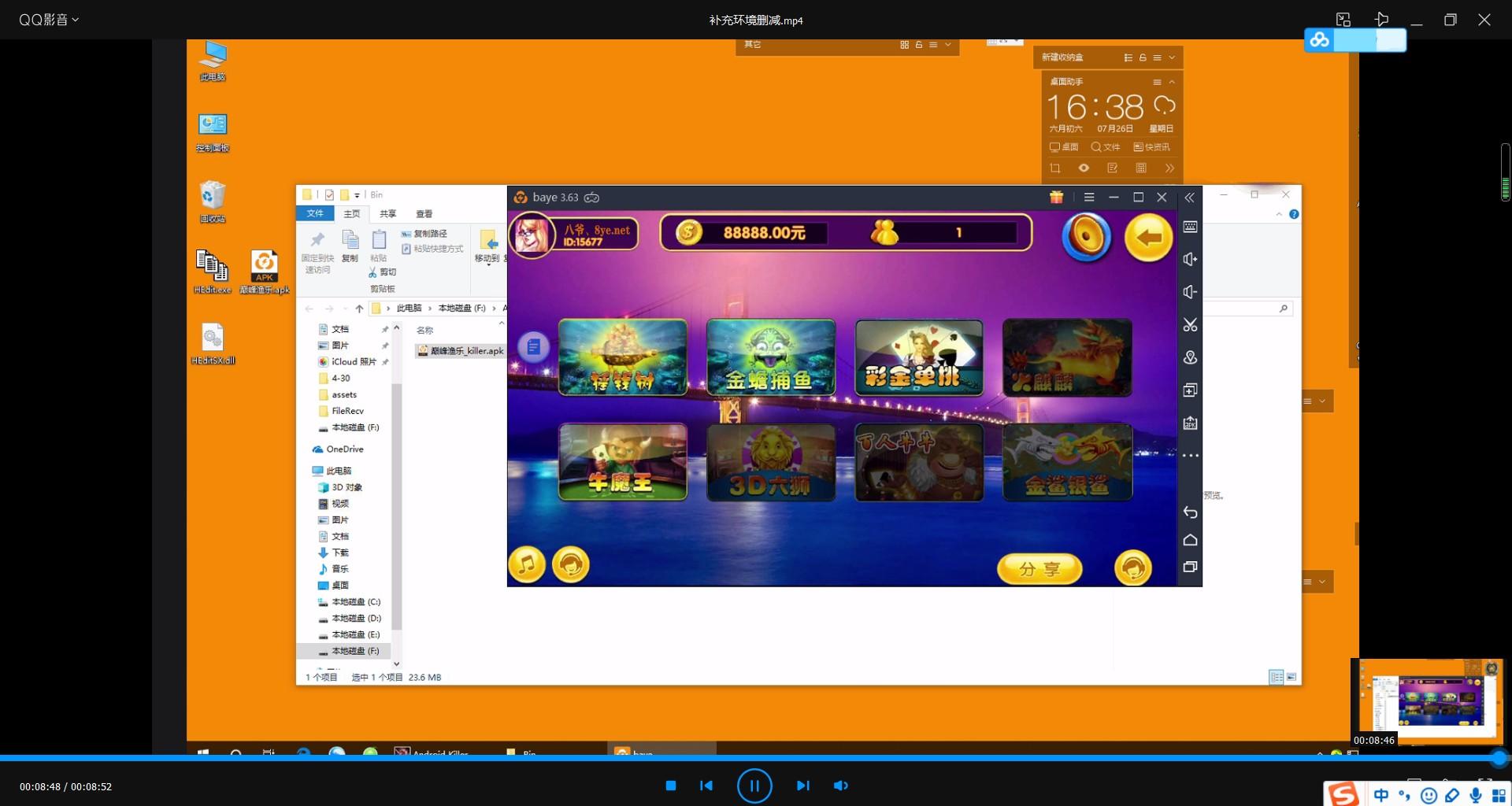This screenshot has height=806, width=1512.
Task: Open emulator multi-instance manager
Action: click(x=1190, y=390)
